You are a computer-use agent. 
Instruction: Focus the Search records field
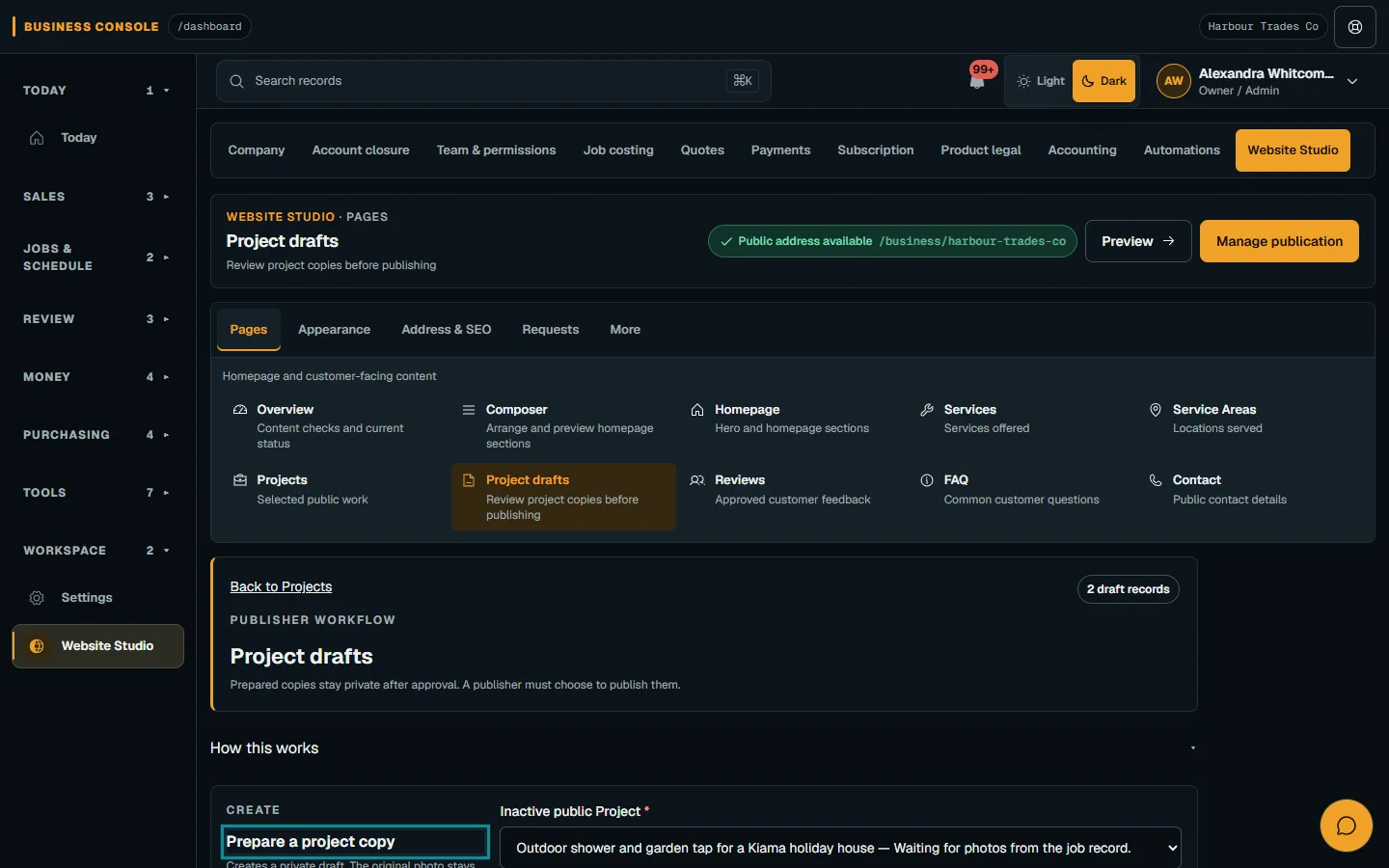[493, 81]
